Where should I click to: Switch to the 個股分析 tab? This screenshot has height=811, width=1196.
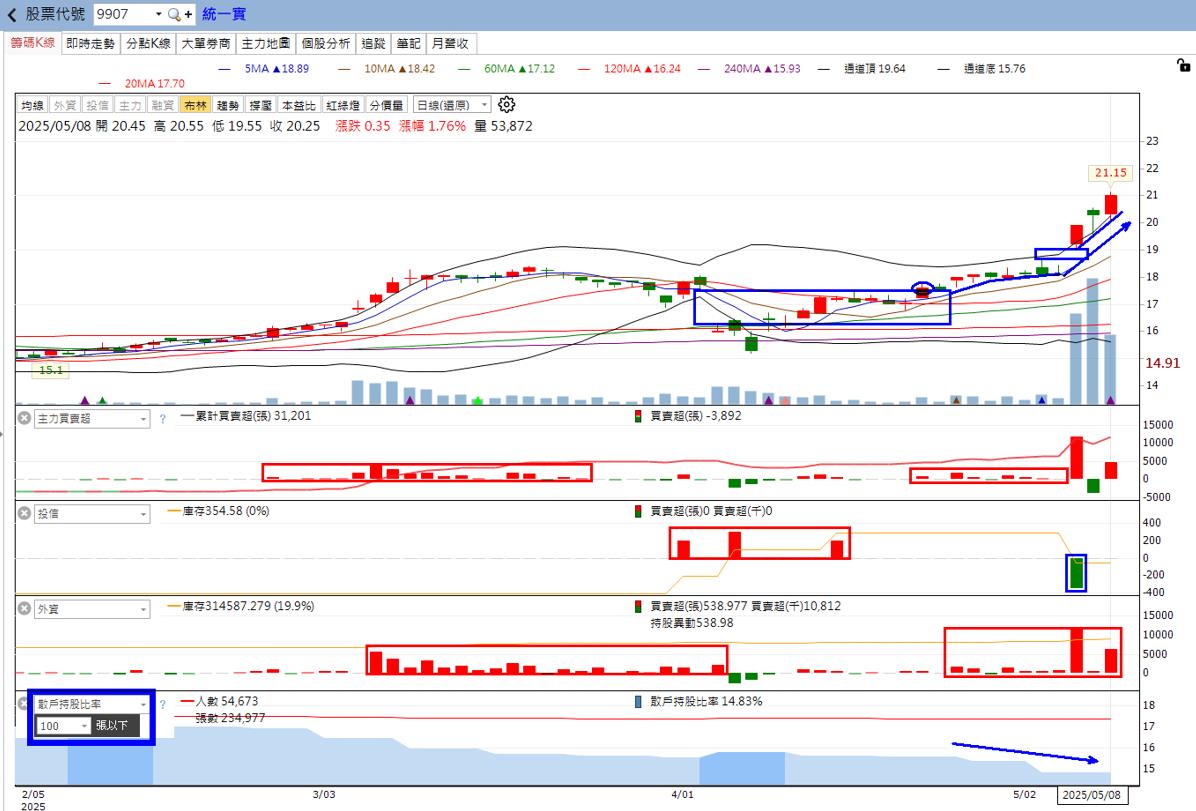click(x=326, y=43)
